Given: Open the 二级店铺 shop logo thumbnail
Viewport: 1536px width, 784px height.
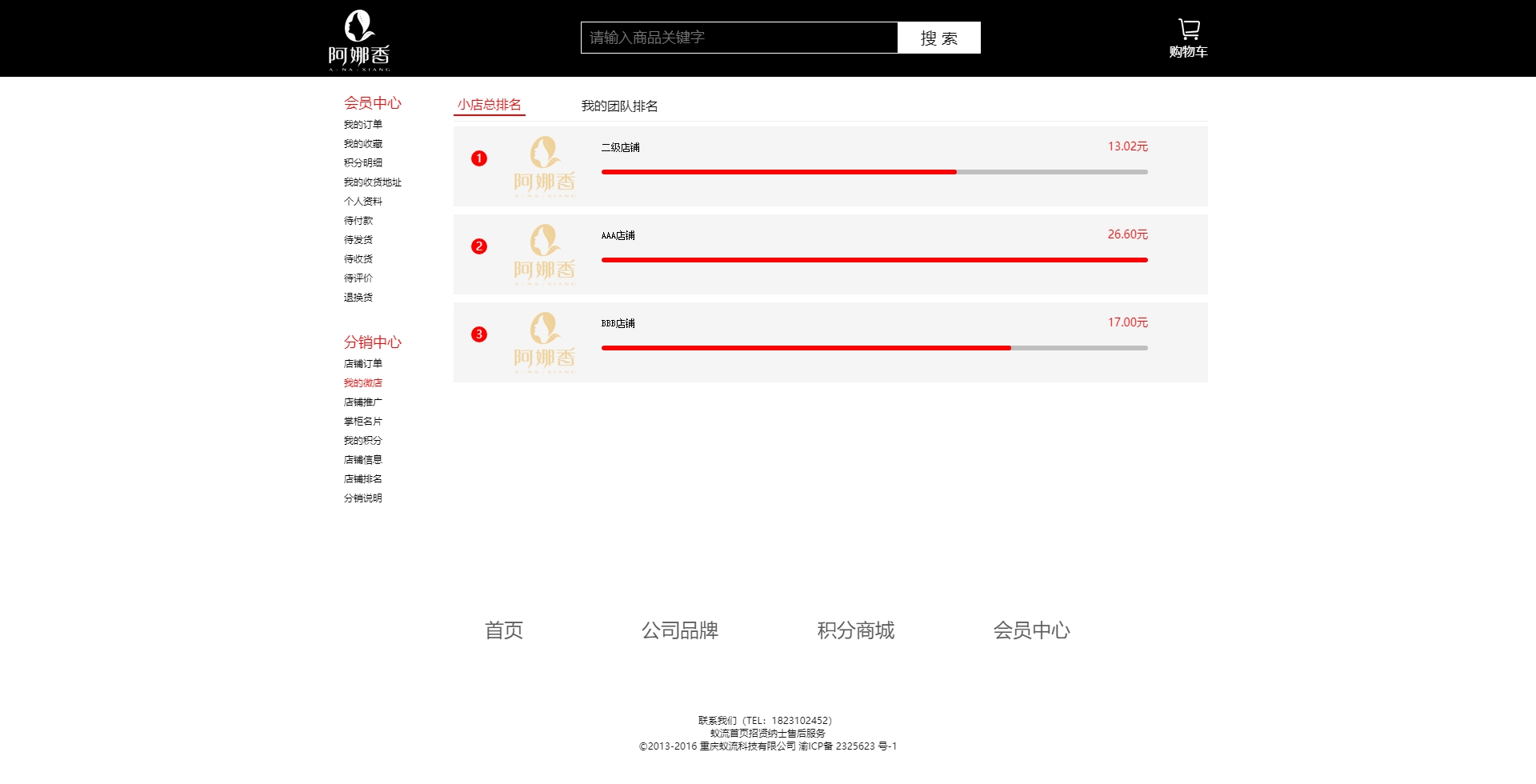Looking at the screenshot, I should (x=544, y=166).
